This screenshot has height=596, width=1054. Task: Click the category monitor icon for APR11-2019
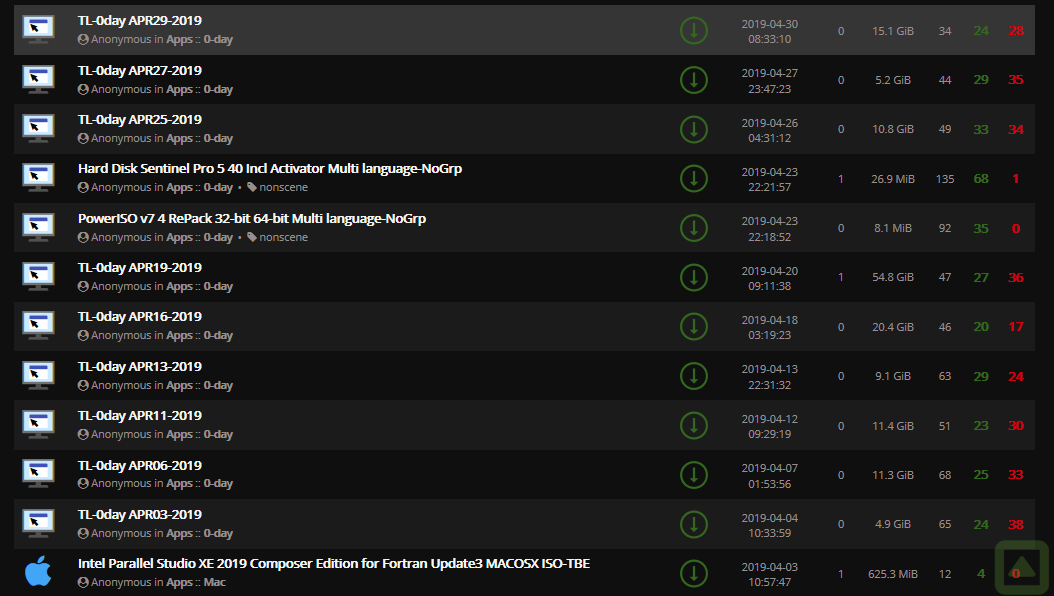(38, 425)
